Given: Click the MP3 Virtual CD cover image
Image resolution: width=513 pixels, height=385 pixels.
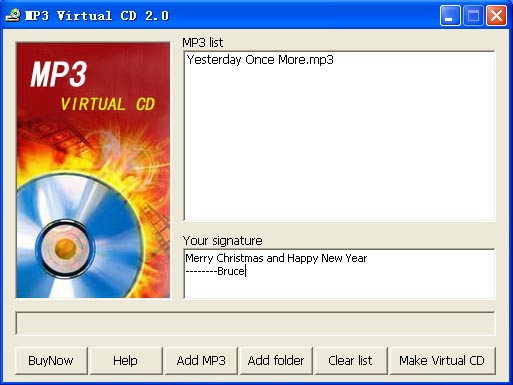Looking at the screenshot, I should [x=93, y=170].
